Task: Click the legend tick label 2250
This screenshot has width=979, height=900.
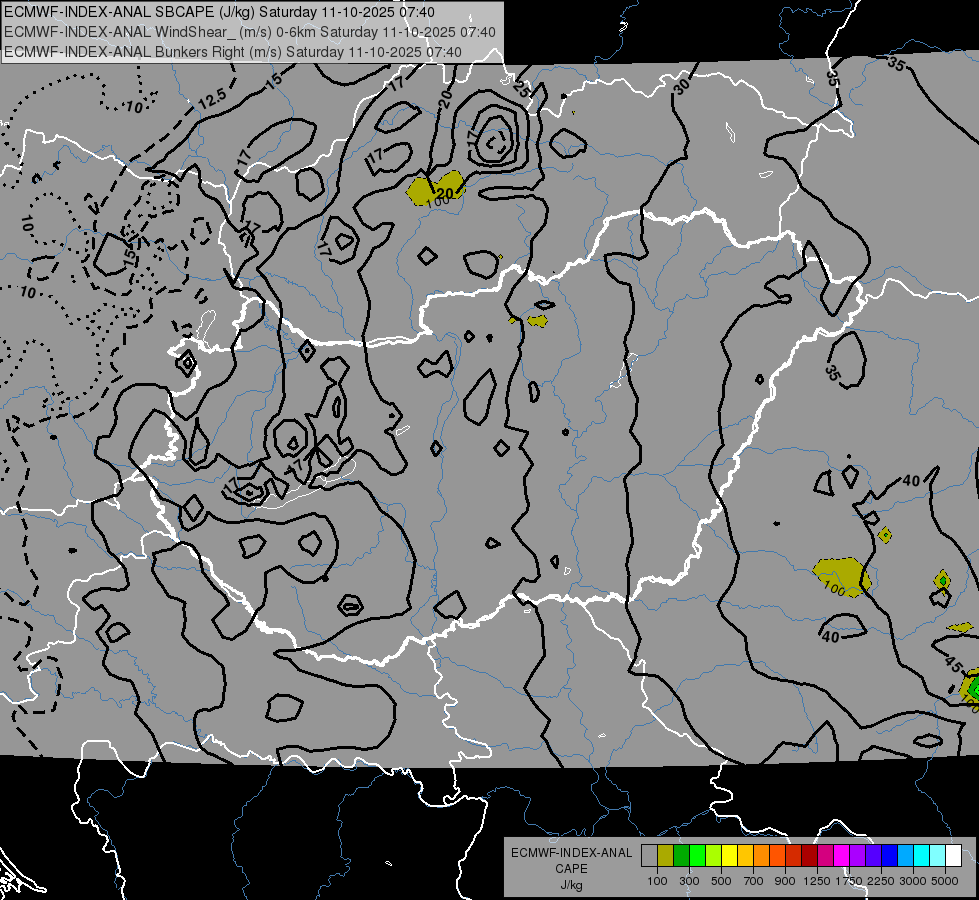Action: pos(882,881)
